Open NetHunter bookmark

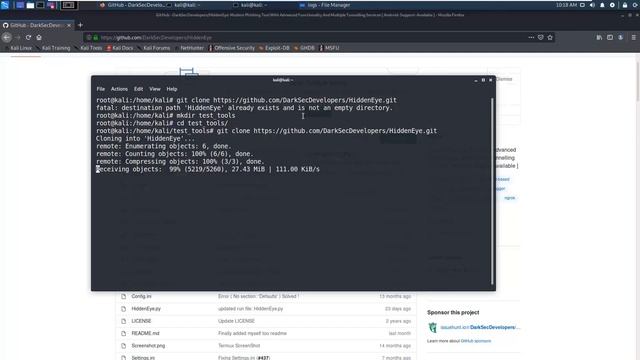[x=189, y=48]
